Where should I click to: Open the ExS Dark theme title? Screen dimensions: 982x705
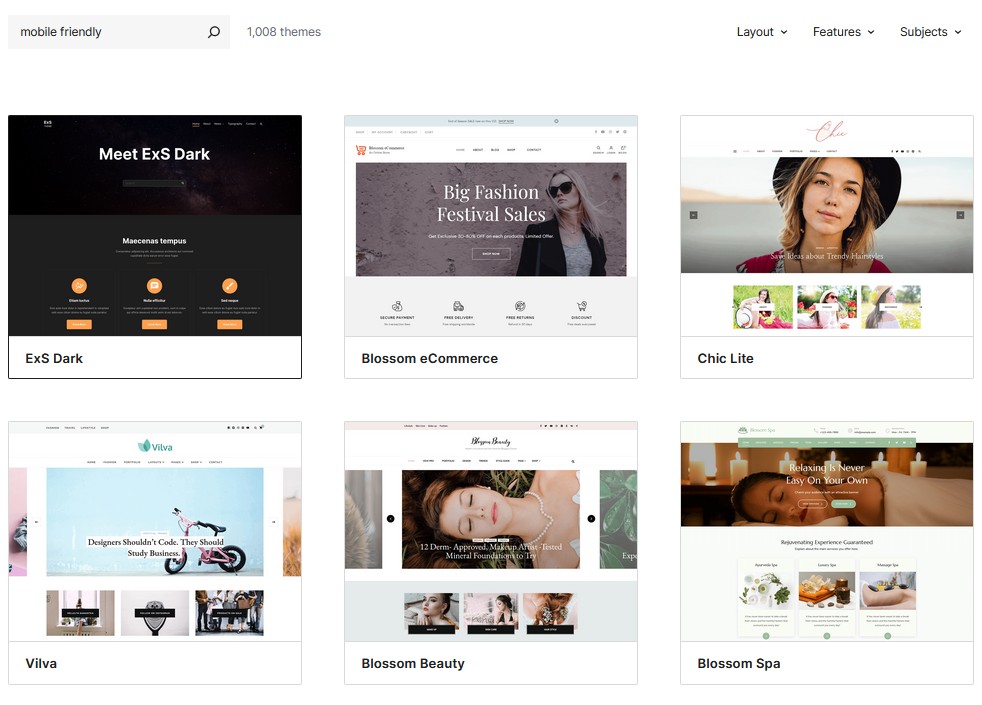(54, 358)
